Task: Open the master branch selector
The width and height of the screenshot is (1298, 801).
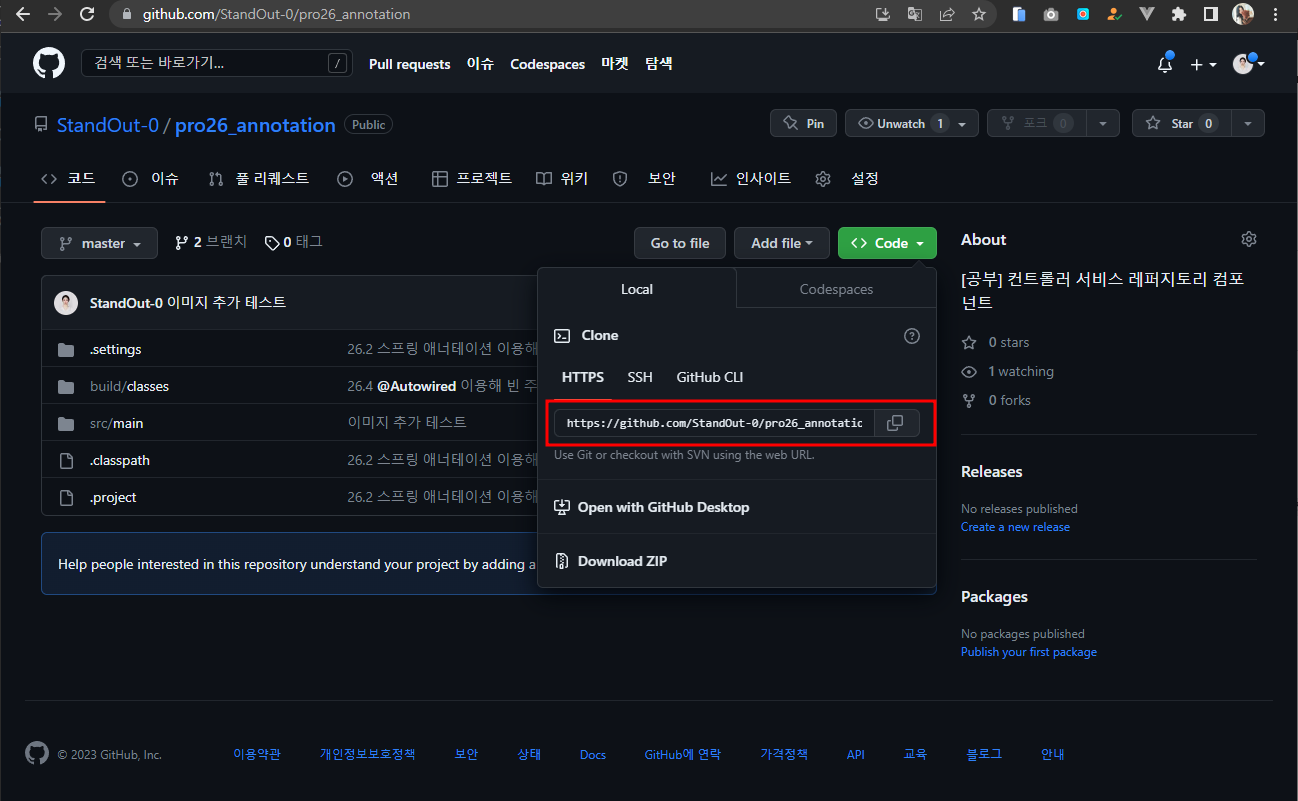Action: tap(99, 243)
